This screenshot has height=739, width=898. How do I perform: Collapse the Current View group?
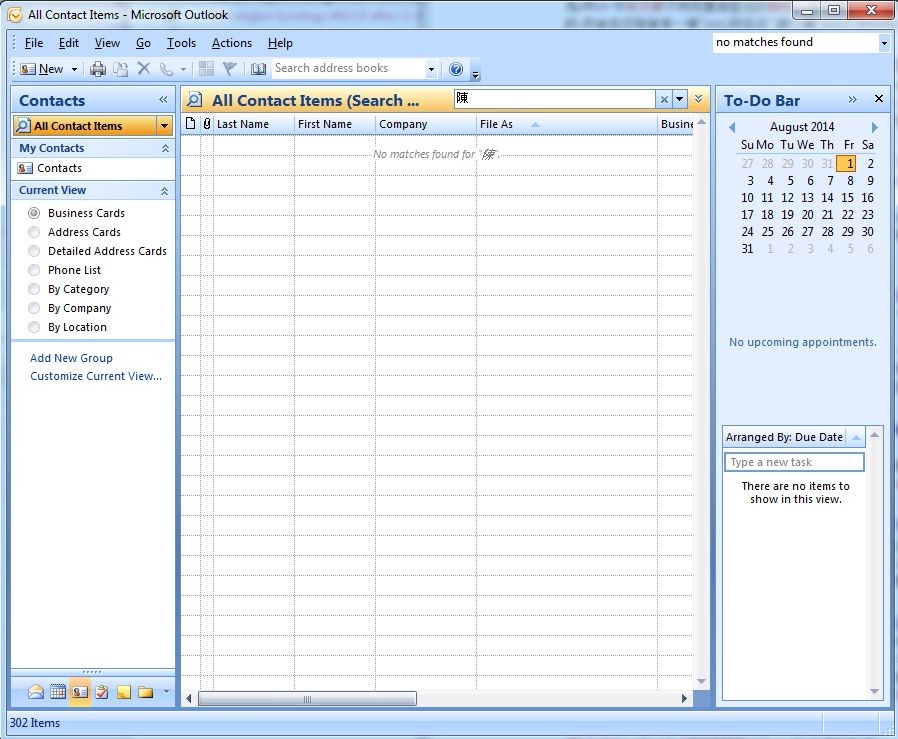pyautogui.click(x=165, y=191)
